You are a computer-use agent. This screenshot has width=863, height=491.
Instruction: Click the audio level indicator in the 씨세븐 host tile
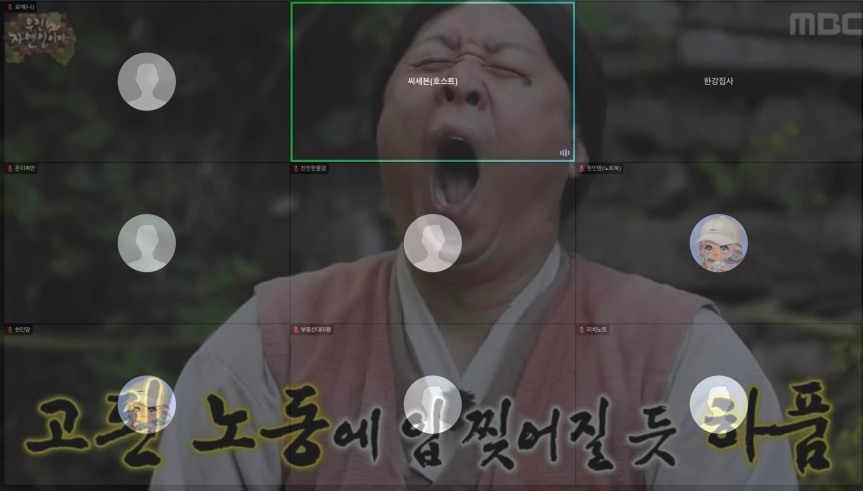565,153
